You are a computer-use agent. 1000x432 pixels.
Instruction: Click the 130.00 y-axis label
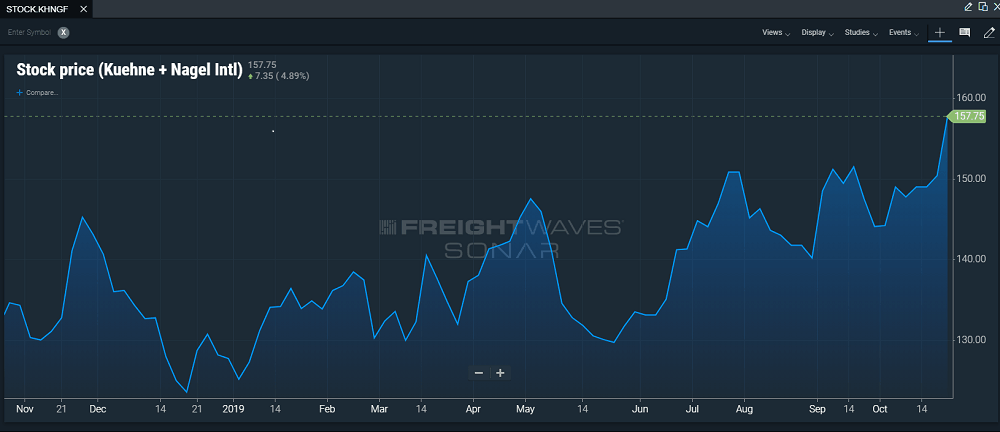click(972, 339)
